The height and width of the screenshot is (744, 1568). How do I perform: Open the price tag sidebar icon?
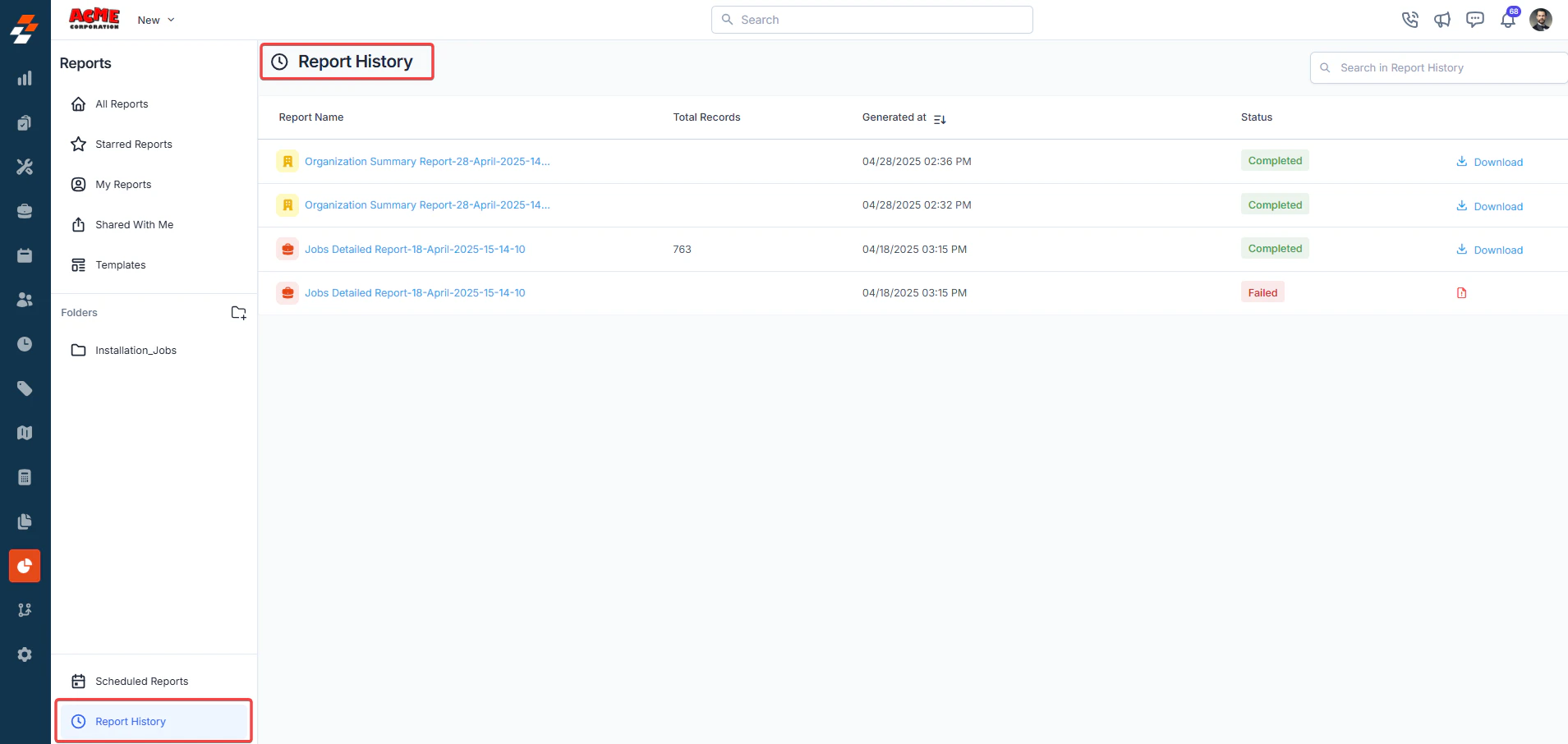pyautogui.click(x=25, y=388)
